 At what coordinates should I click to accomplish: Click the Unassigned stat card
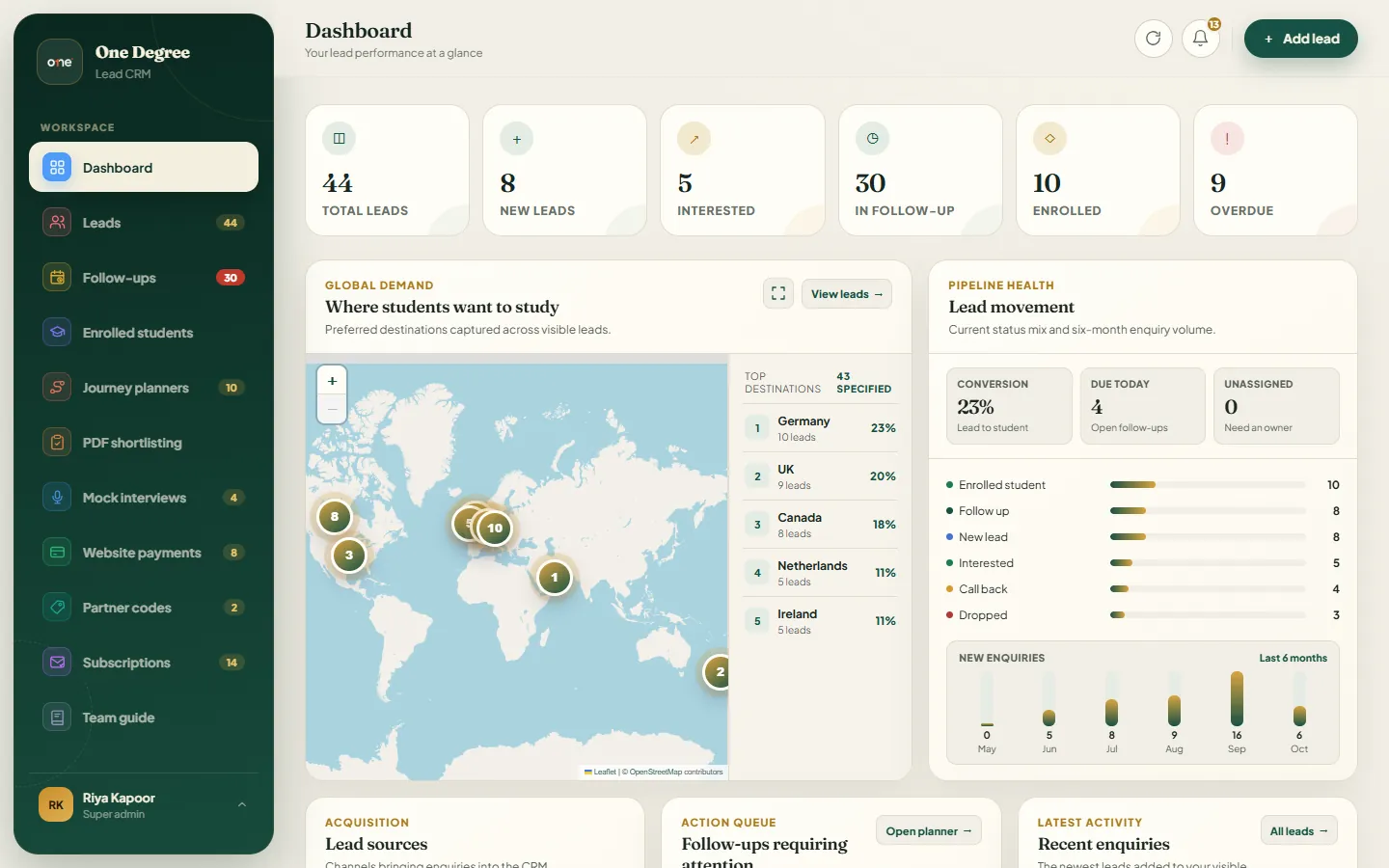pos(1276,406)
